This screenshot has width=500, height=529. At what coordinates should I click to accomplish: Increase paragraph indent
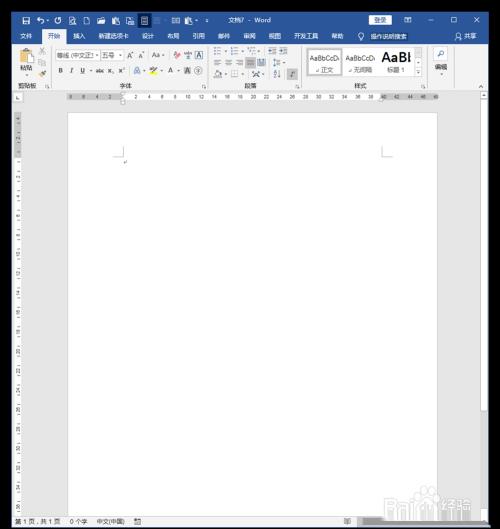point(283,51)
